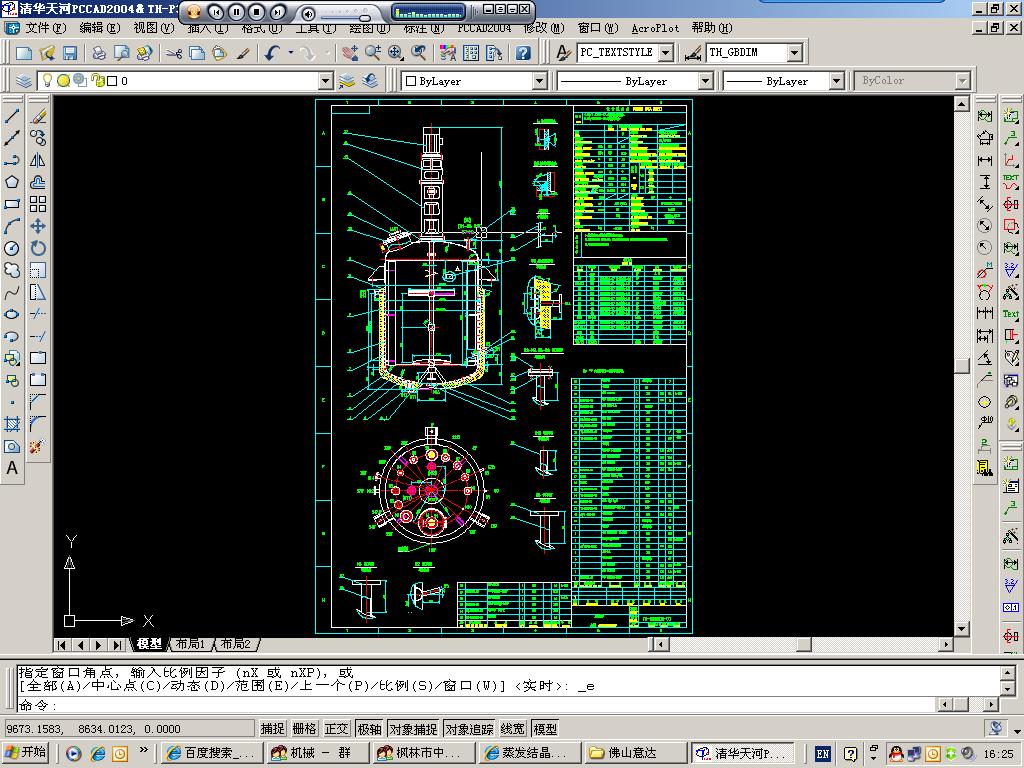Select the Spline tool
The width and height of the screenshot is (1024, 768).
point(12,293)
